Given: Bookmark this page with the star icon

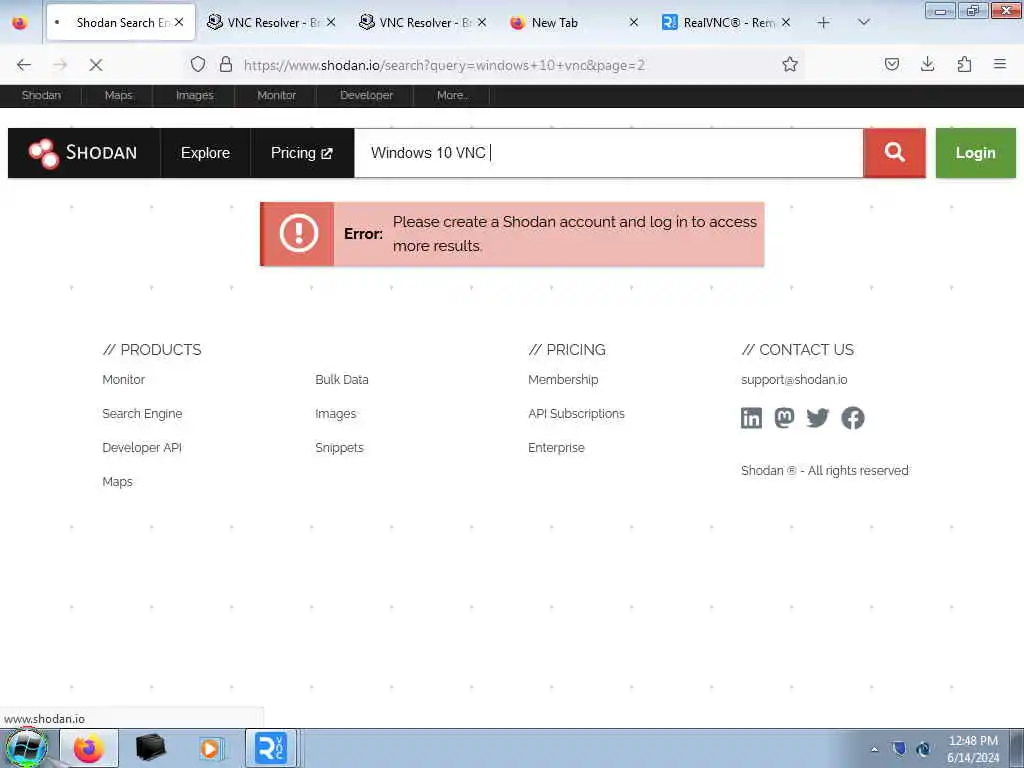Looking at the screenshot, I should tap(790, 64).
